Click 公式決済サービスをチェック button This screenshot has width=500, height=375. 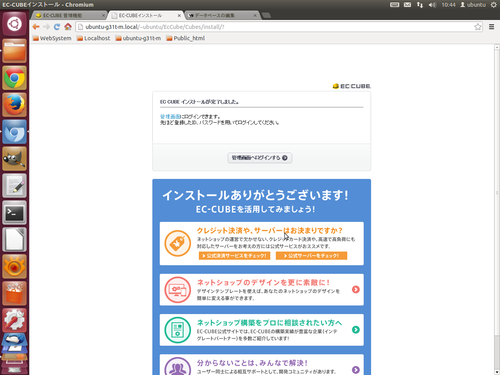point(234,256)
